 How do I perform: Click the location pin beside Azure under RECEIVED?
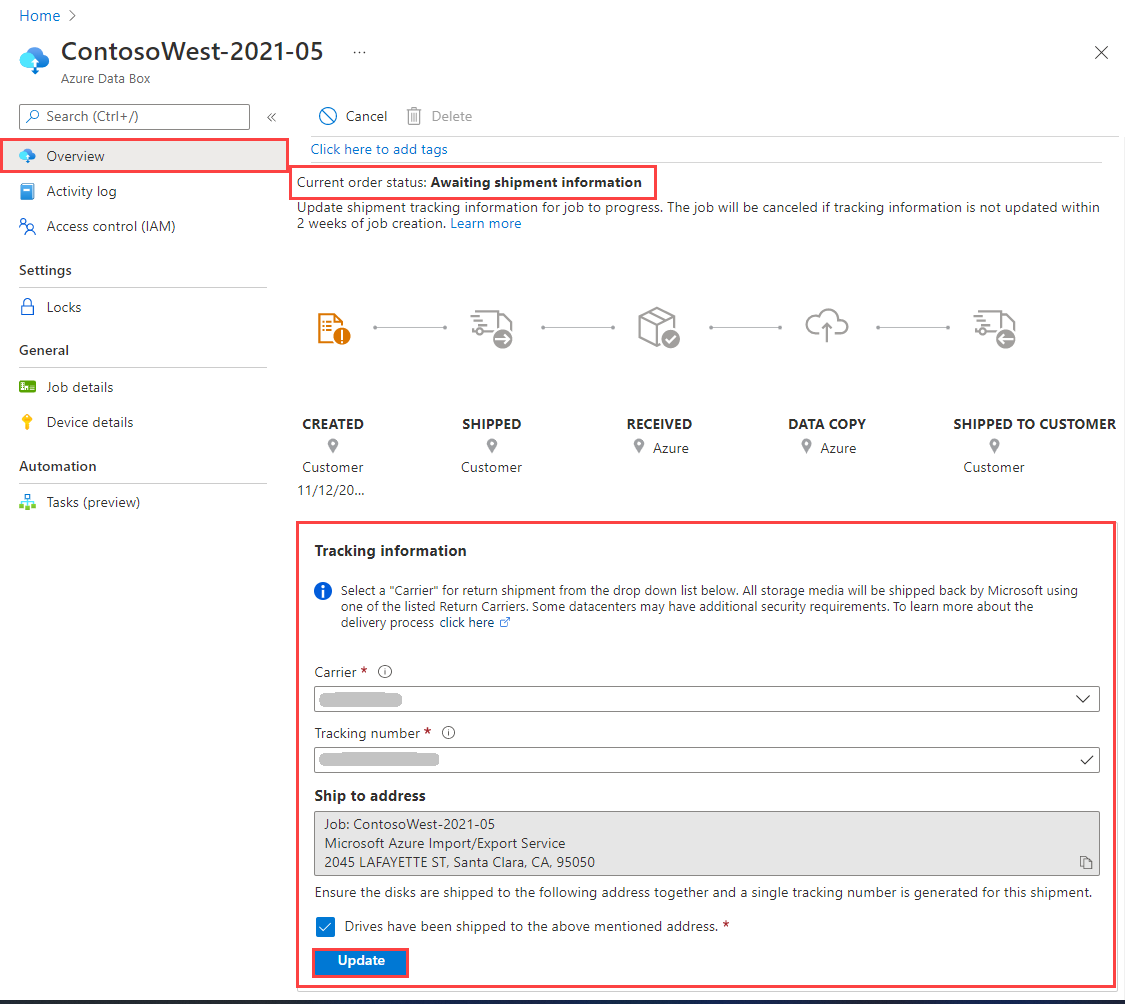pyautogui.click(x=639, y=446)
